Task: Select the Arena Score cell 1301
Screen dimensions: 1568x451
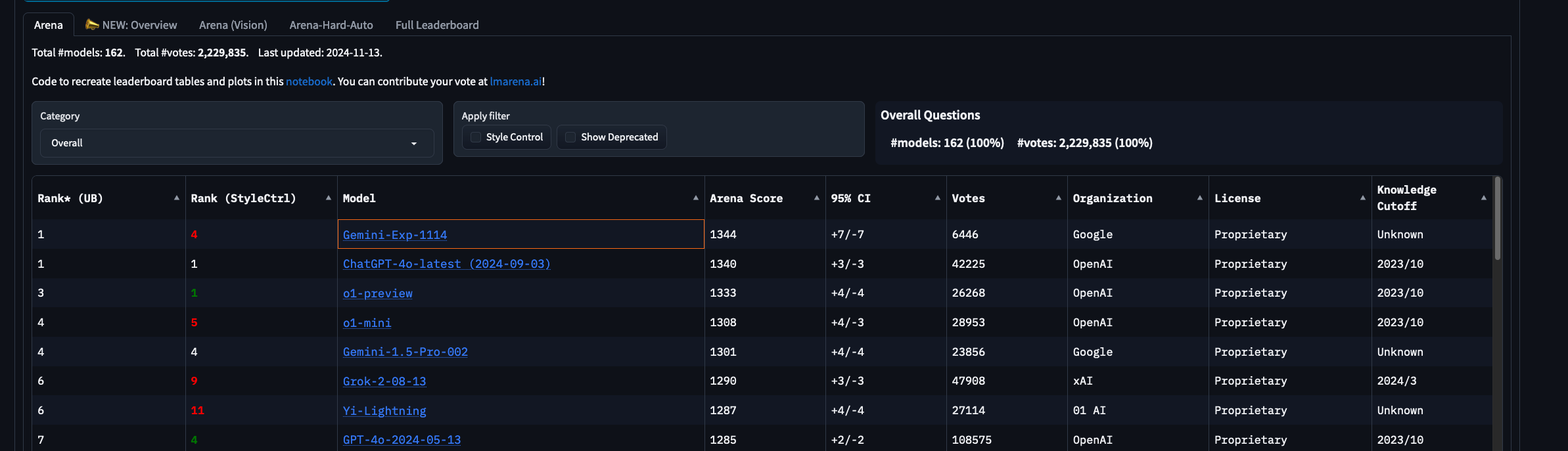Action: (x=765, y=352)
